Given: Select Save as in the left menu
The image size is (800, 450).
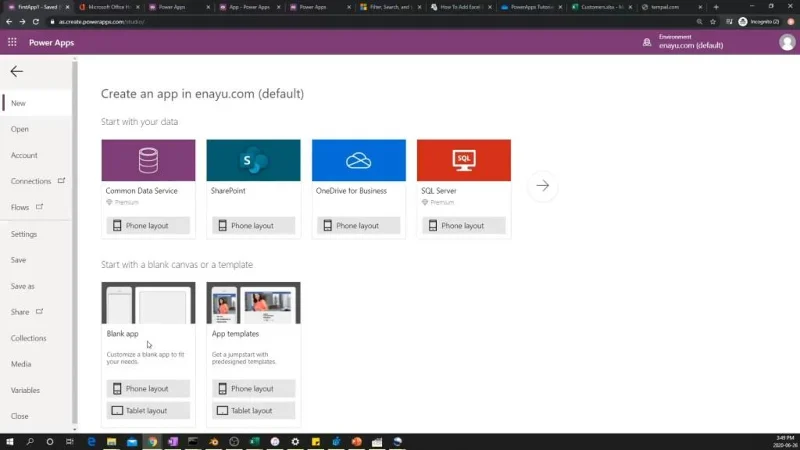Looking at the screenshot, I should click(x=36, y=286).
